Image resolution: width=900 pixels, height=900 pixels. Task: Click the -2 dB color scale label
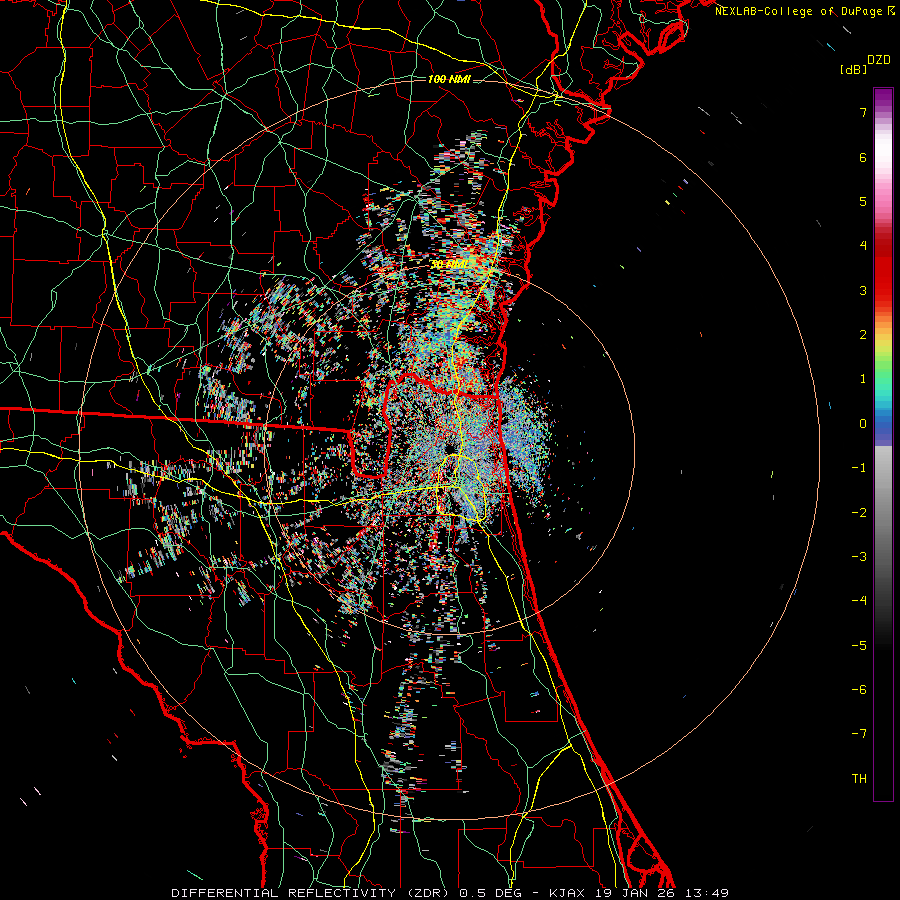(859, 512)
